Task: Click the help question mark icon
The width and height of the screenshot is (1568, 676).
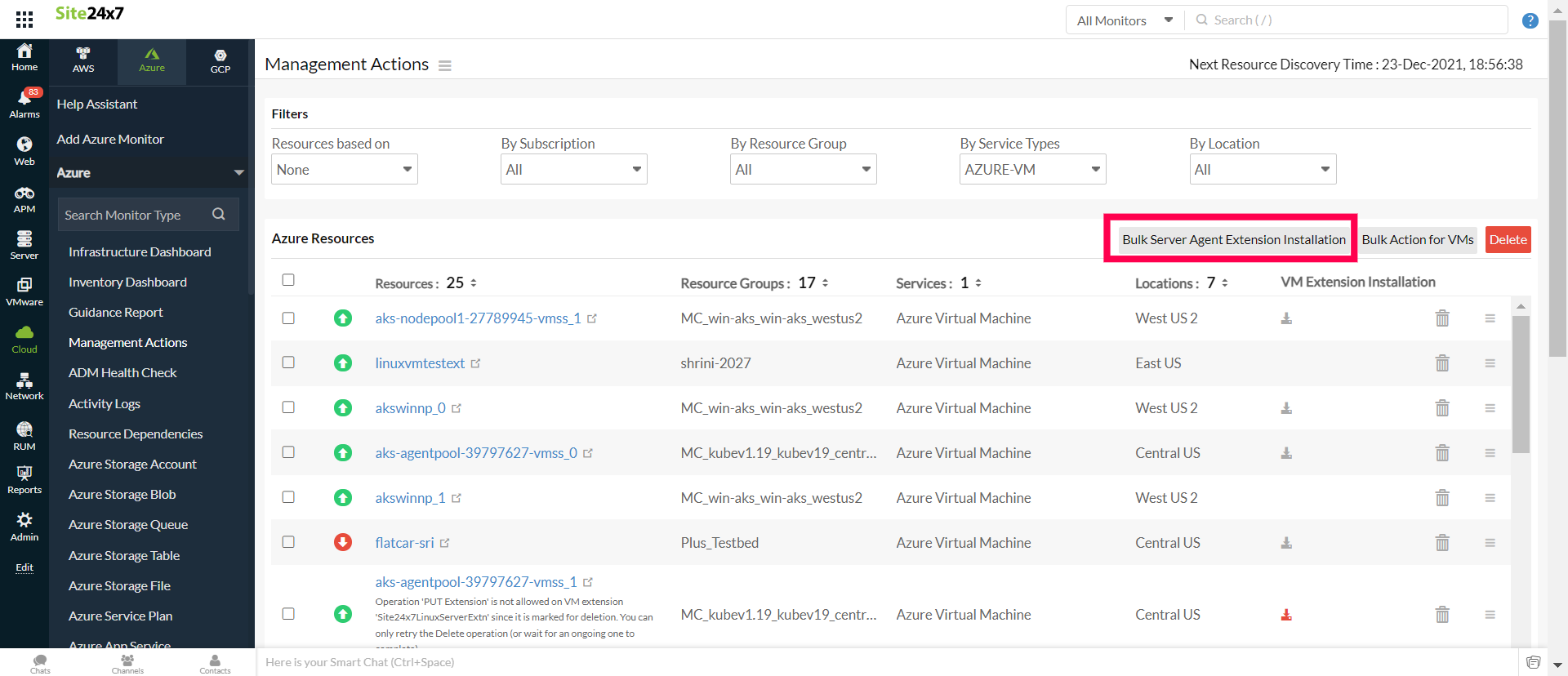Action: [1530, 21]
